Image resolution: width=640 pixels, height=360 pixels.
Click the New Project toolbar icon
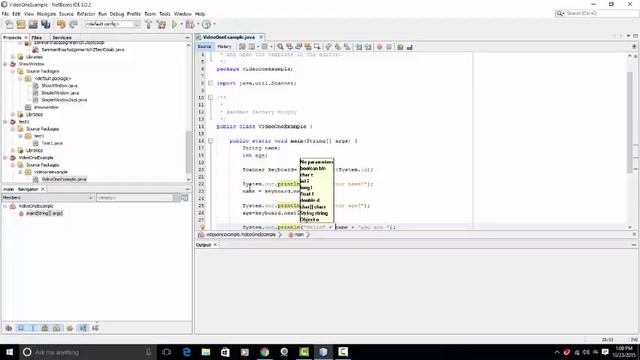click(x=21, y=24)
